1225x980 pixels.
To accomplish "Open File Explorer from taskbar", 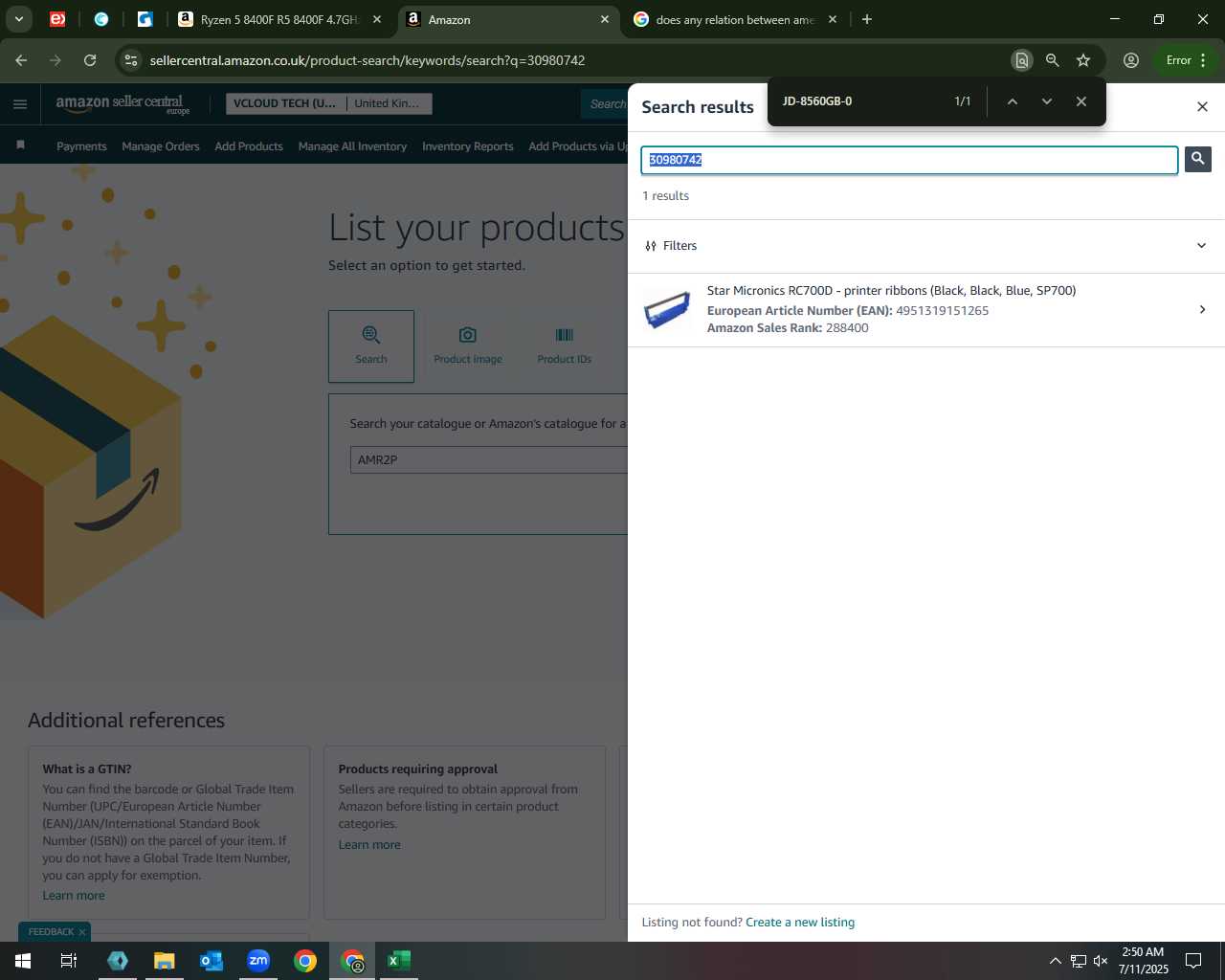I will pos(165,961).
